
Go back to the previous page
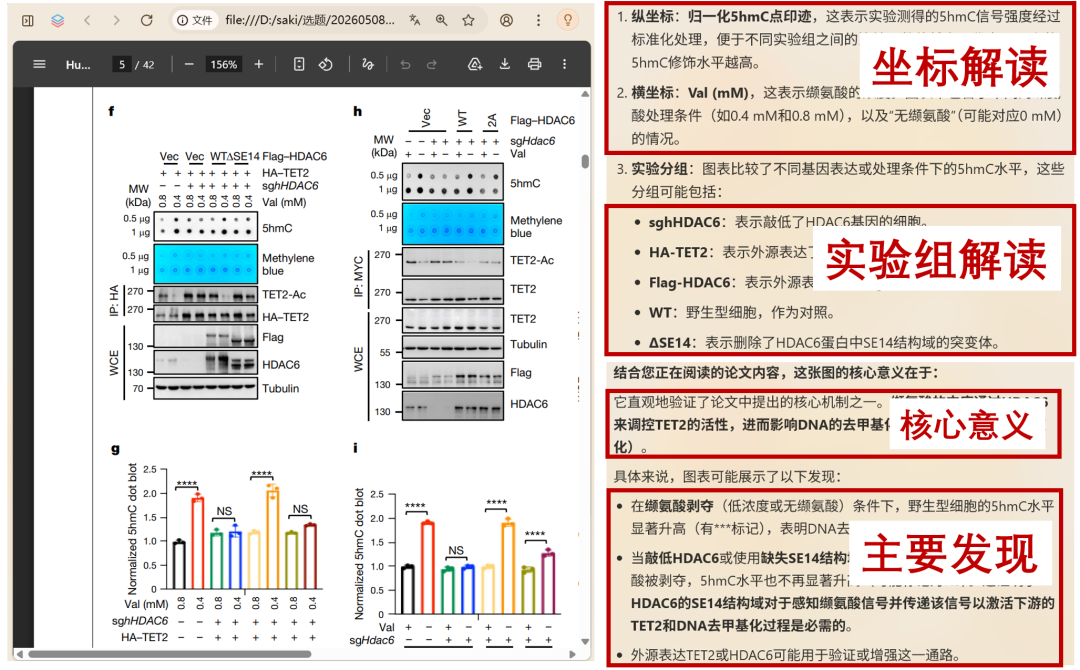pyautogui.click(x=87, y=21)
